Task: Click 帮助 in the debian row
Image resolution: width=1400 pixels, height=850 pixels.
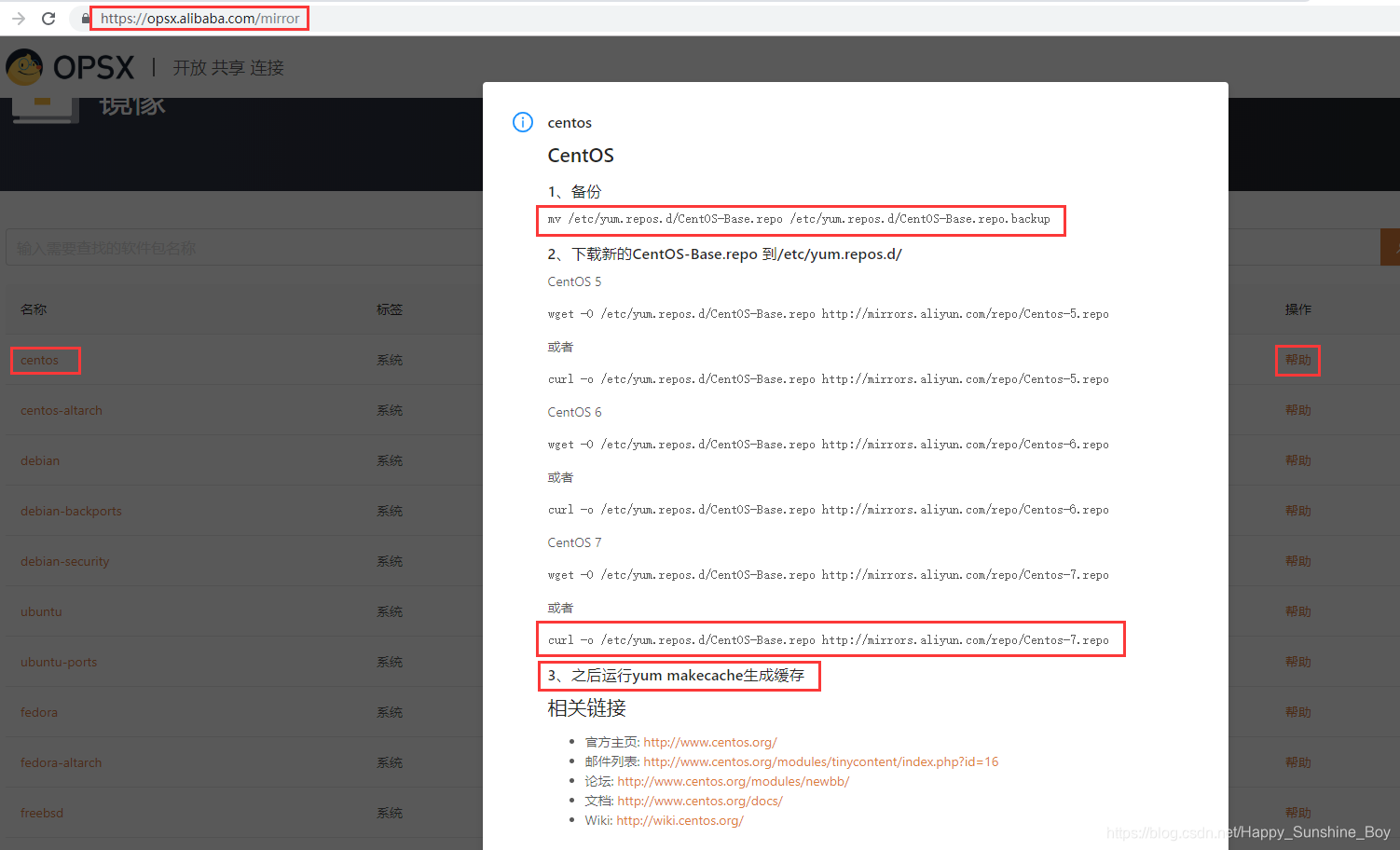Action: pos(1298,460)
